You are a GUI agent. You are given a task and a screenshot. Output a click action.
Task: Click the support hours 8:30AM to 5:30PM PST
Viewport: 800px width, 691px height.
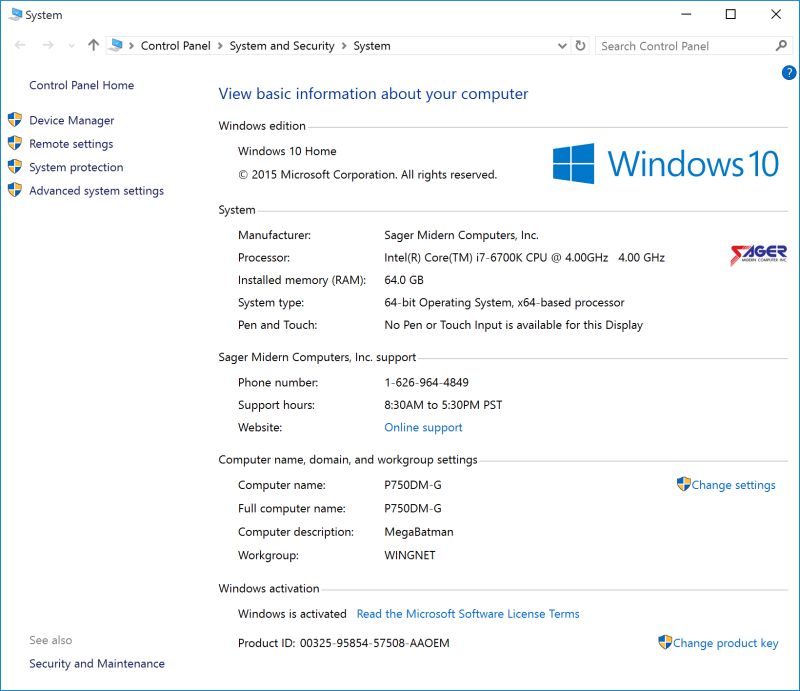pos(443,405)
